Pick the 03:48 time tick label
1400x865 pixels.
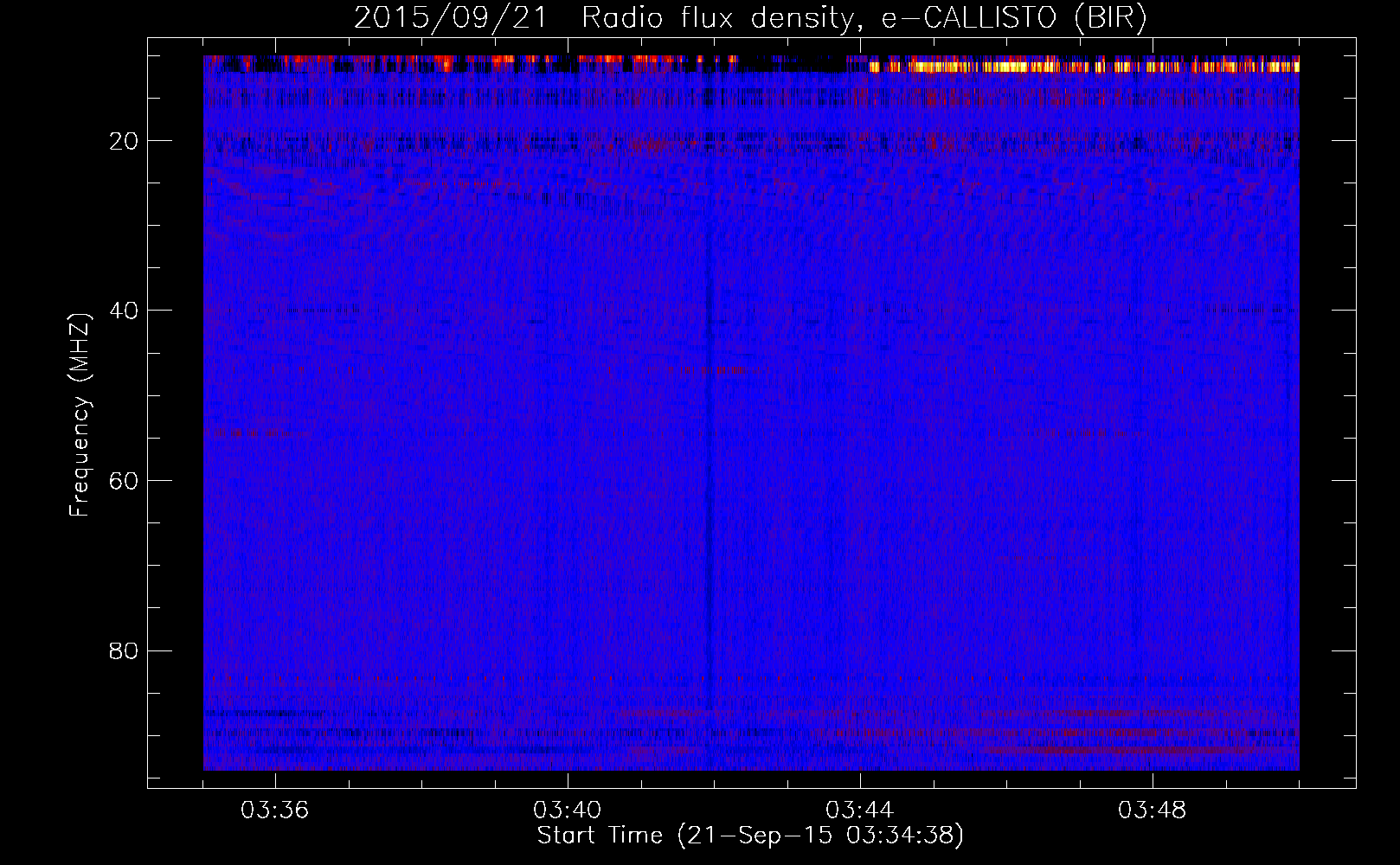pyautogui.click(x=1153, y=811)
